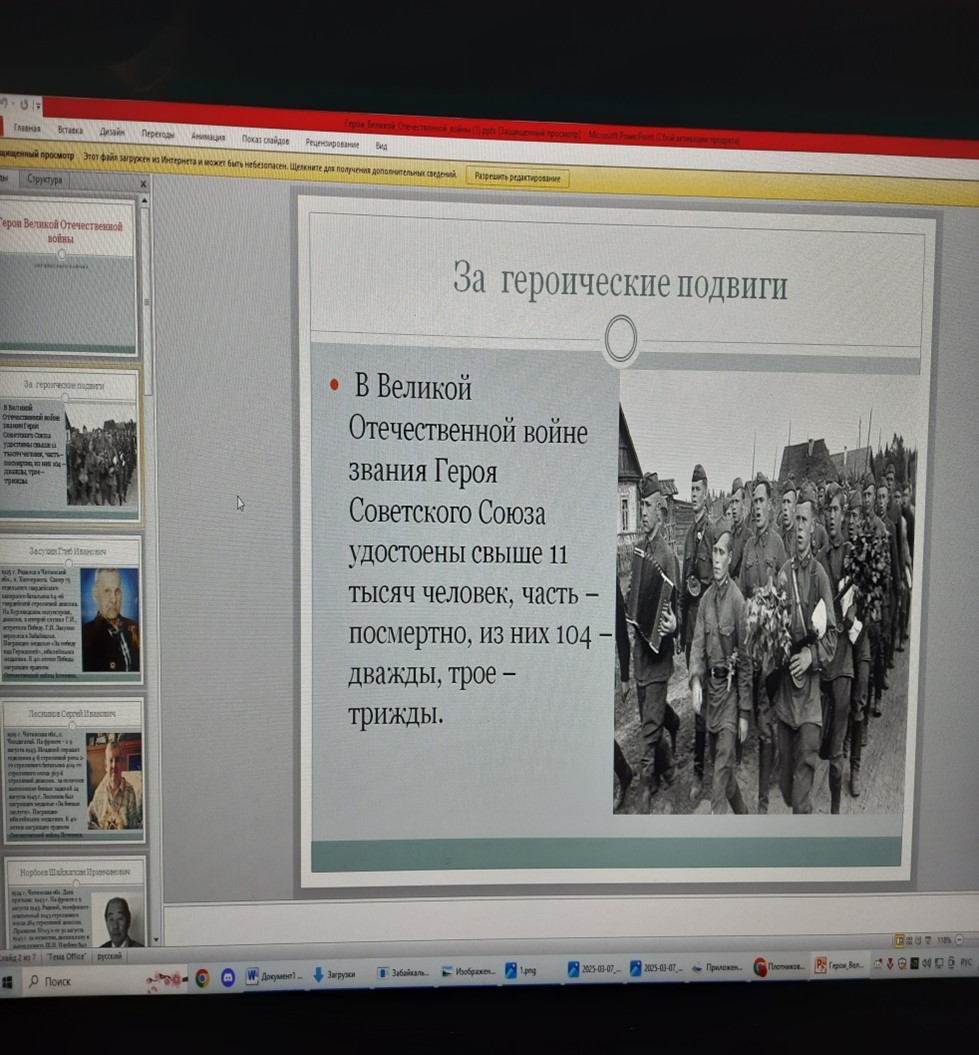Click the zoom out minus button
Viewport: 979px width, 1055px height.
tap(959, 940)
